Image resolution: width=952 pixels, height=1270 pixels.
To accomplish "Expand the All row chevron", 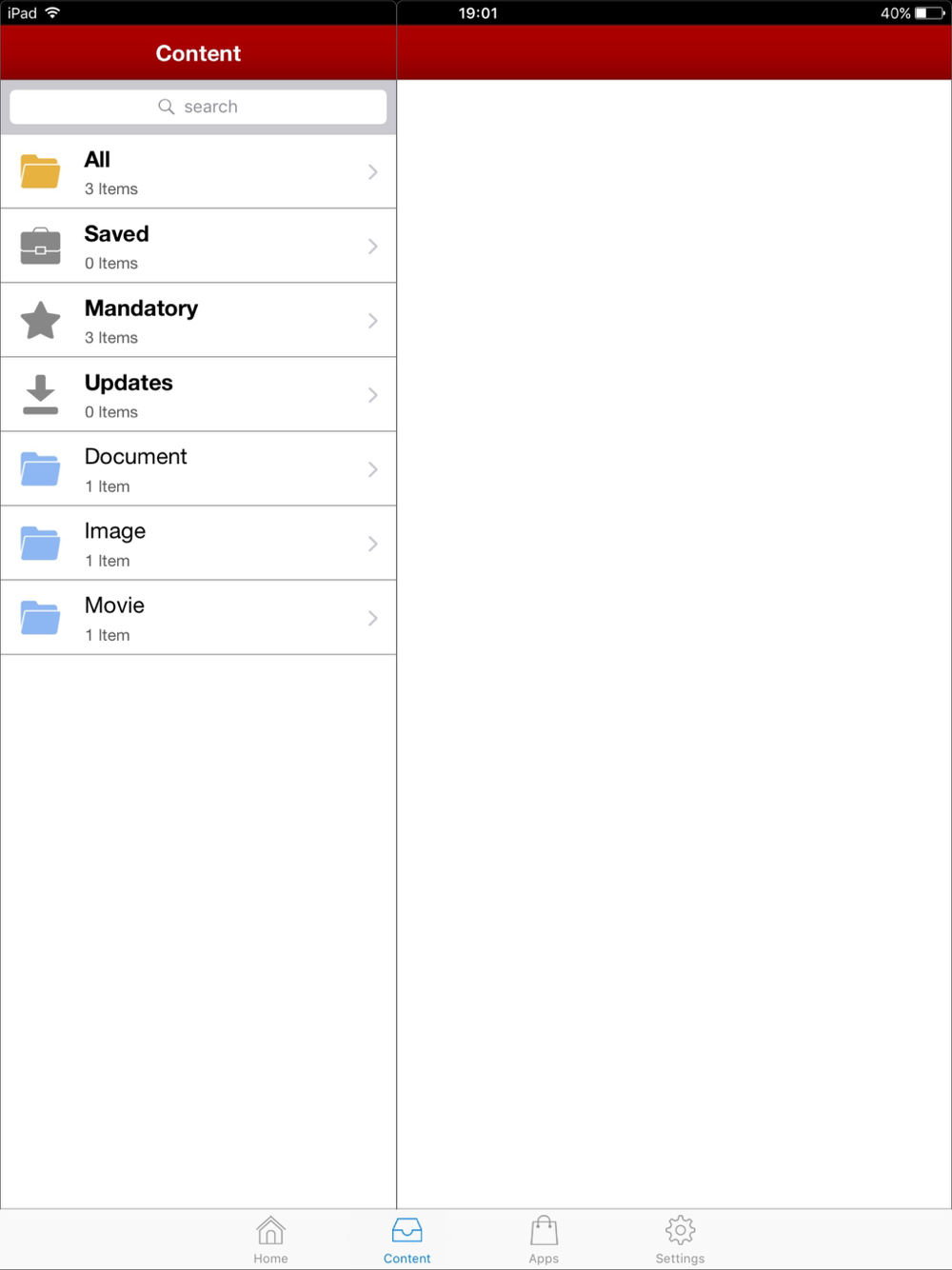I will click(x=372, y=171).
